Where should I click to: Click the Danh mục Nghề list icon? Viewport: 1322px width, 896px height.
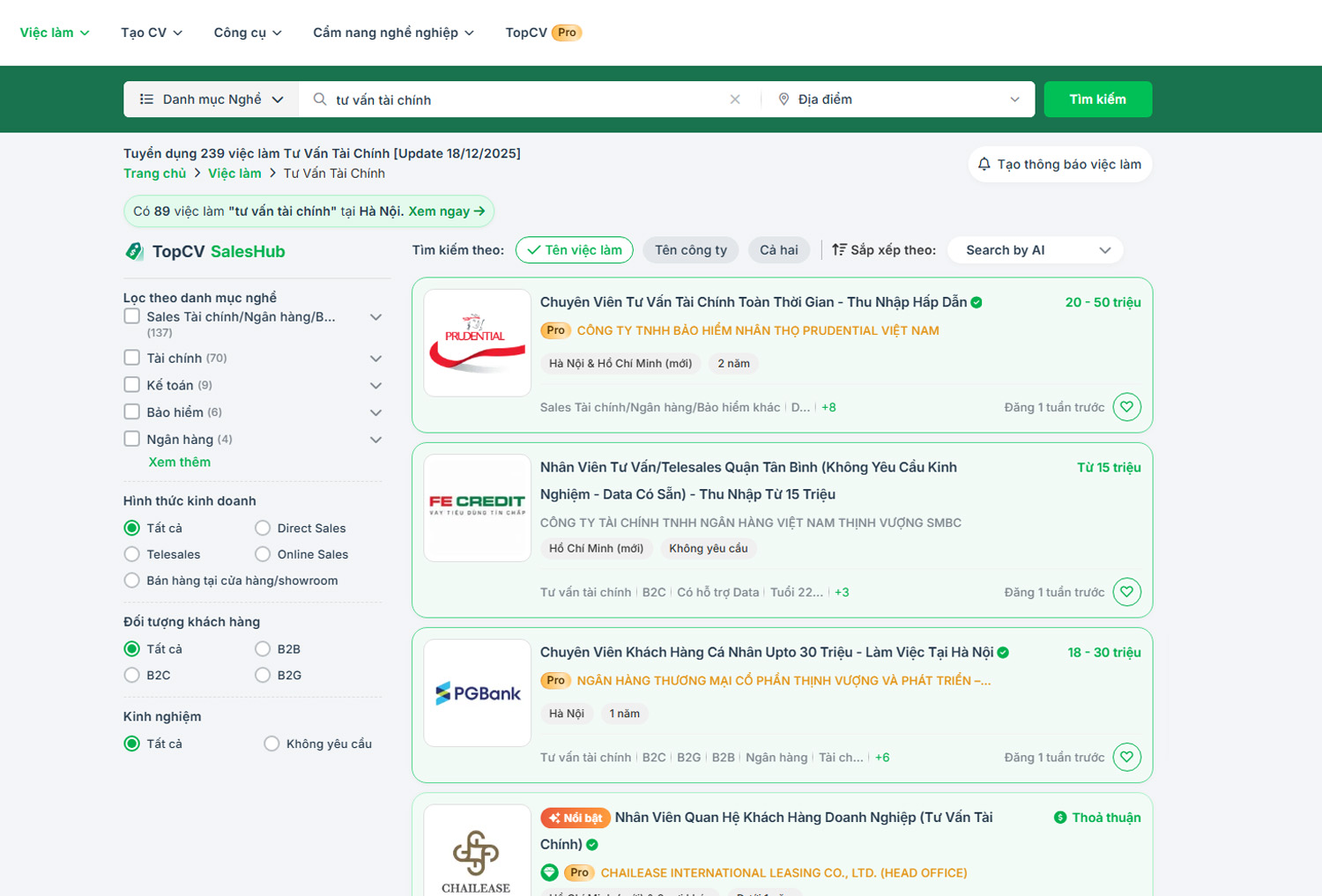tap(147, 100)
